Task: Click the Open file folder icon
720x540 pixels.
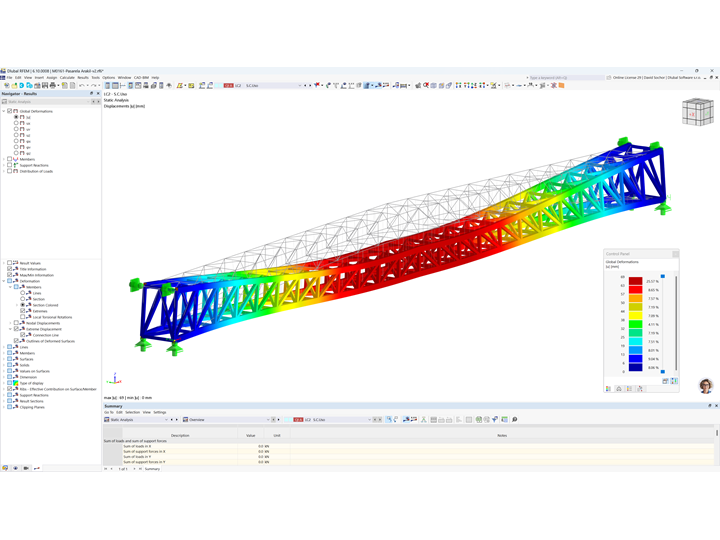Action: [14, 85]
